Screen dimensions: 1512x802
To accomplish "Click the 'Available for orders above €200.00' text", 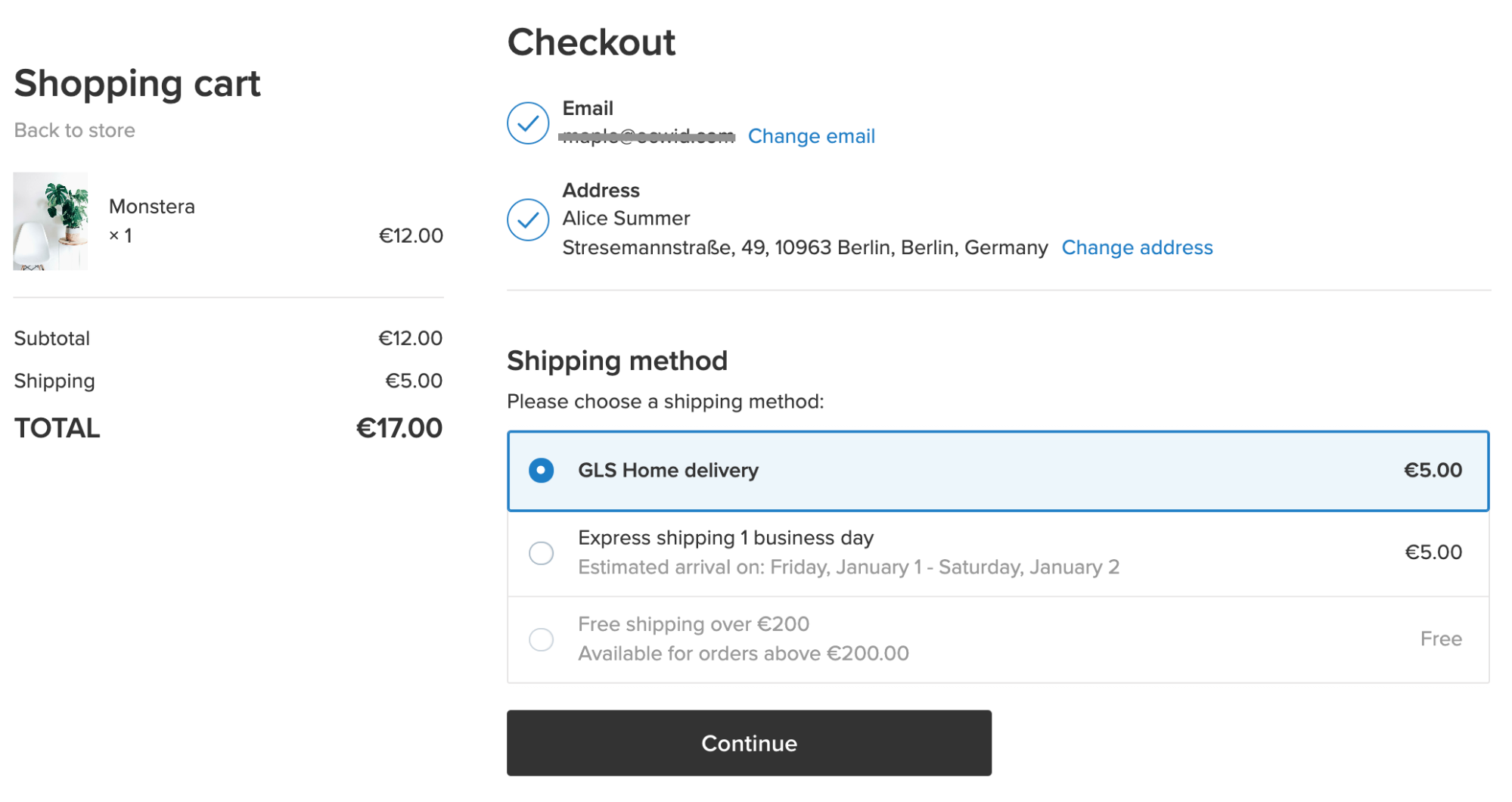I will point(743,654).
